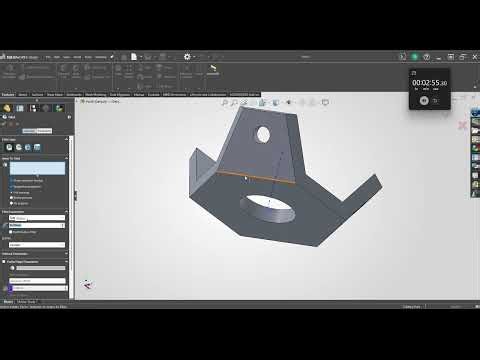
Task: Open SOLIDWORKS help question mark icon
Action: click(426, 57)
